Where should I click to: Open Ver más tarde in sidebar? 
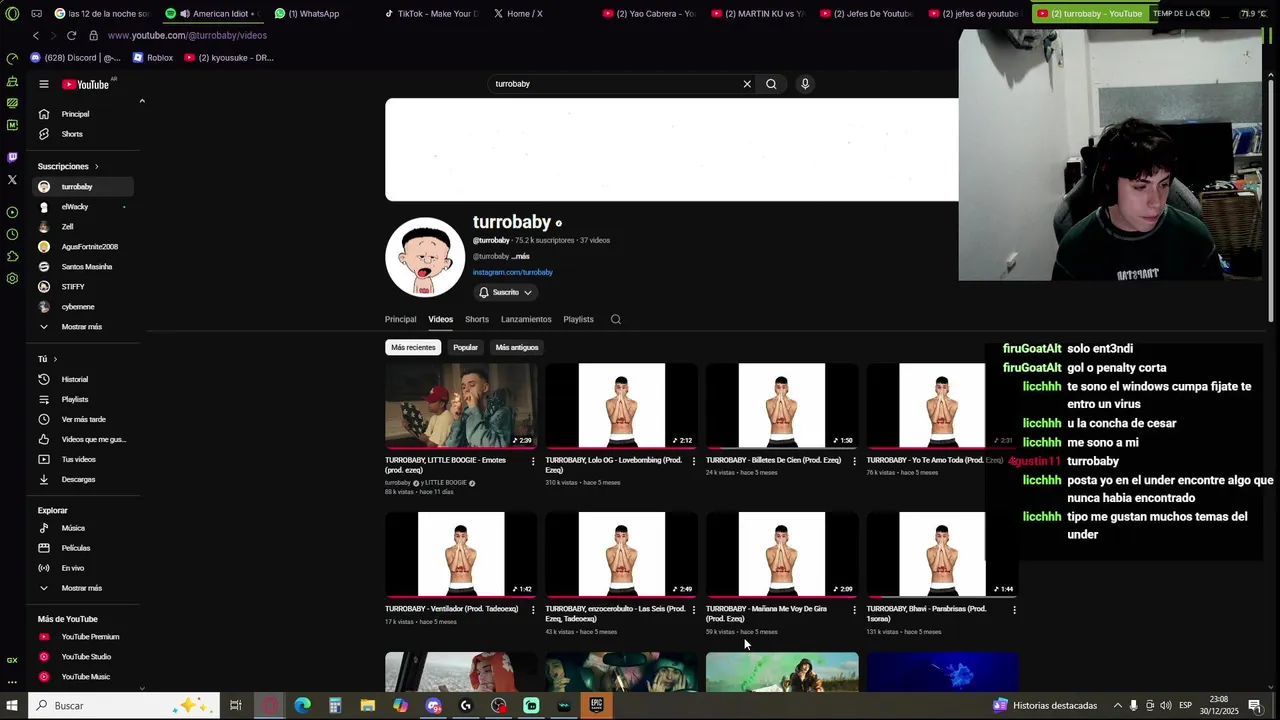[x=84, y=419]
